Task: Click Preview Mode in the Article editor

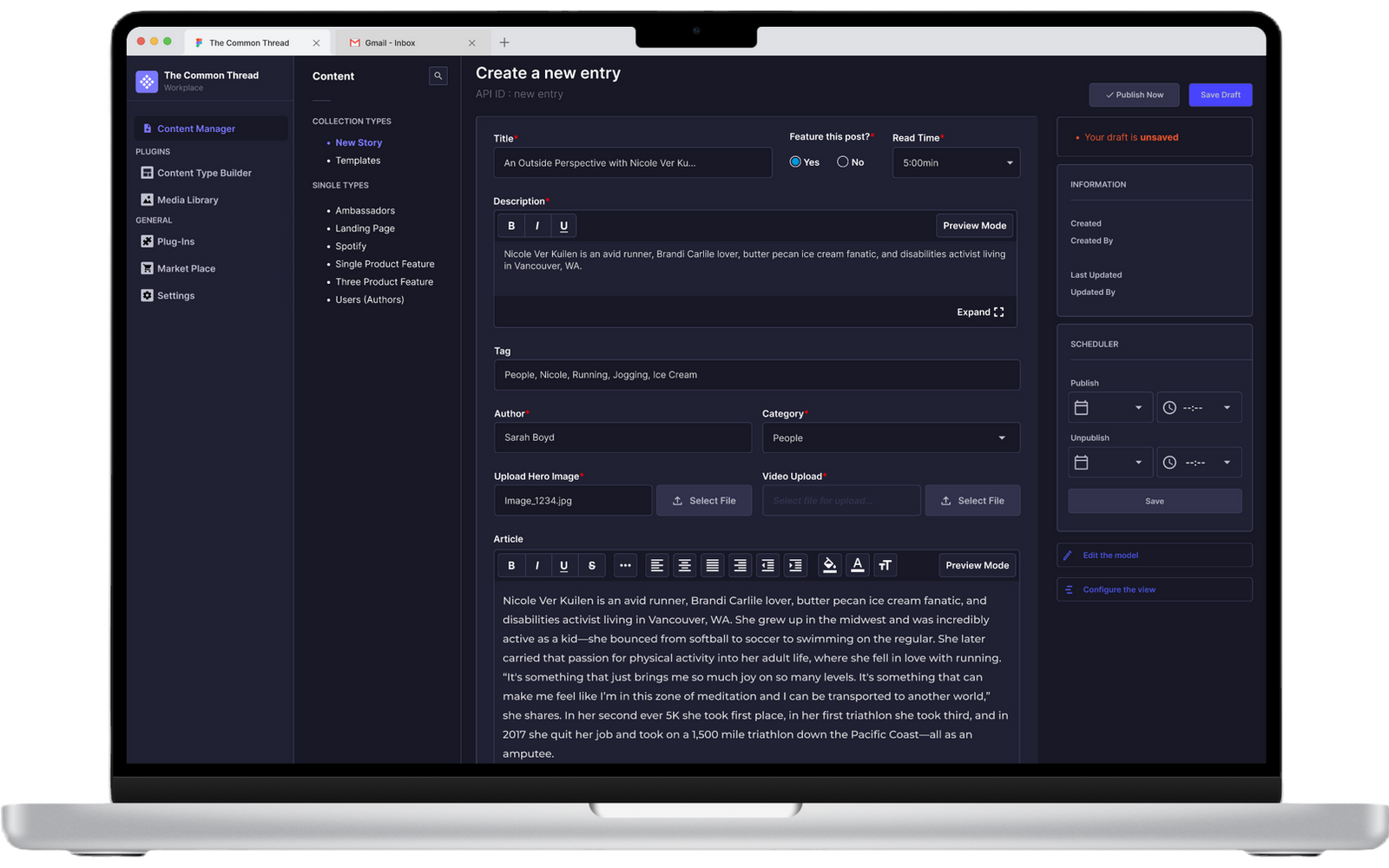Action: click(x=978, y=566)
